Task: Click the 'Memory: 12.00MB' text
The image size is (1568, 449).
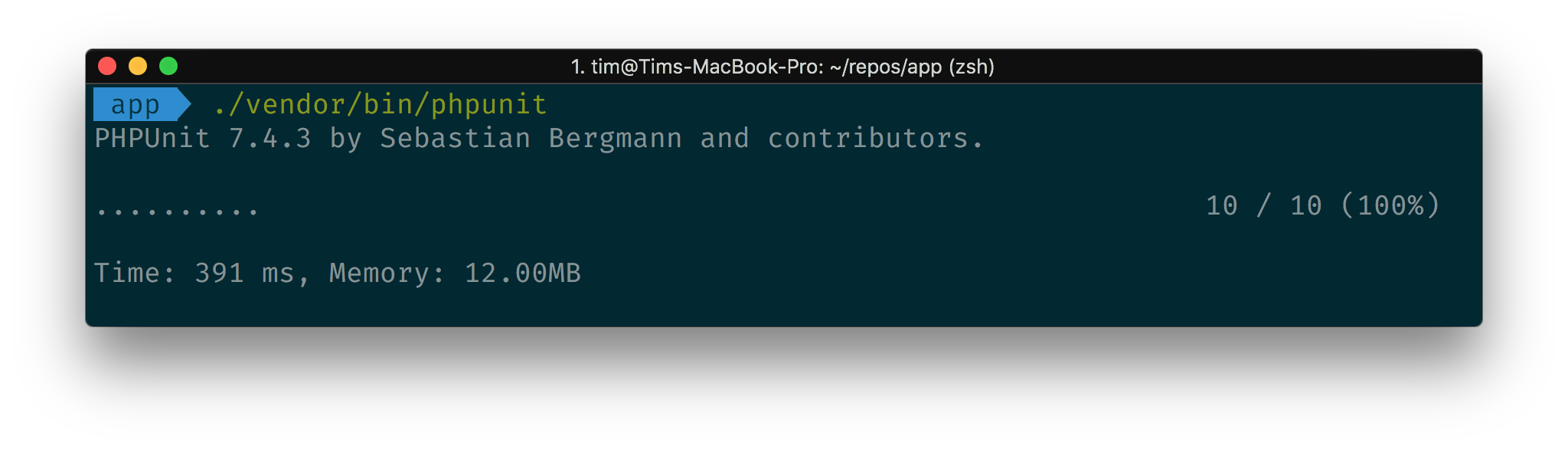Action: tap(455, 274)
